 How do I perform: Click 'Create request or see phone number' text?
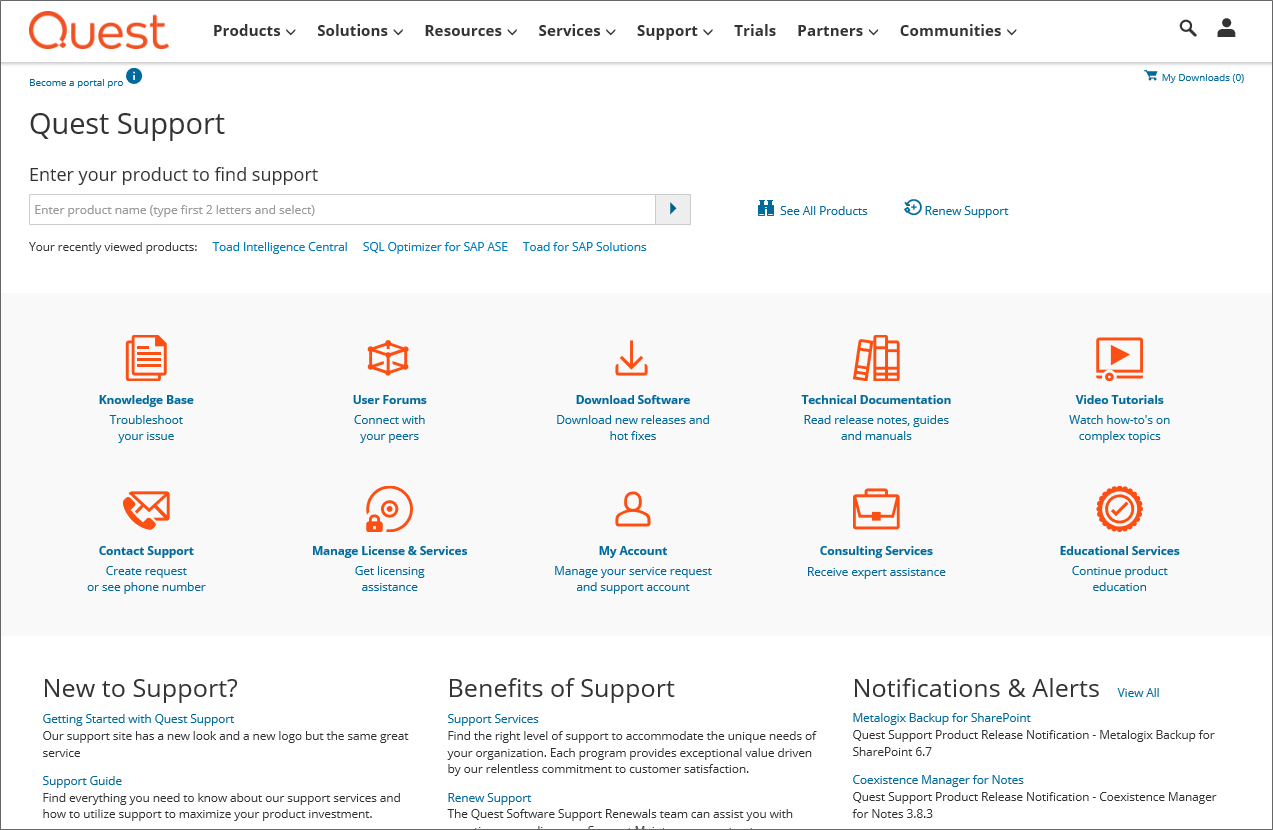[146, 579]
